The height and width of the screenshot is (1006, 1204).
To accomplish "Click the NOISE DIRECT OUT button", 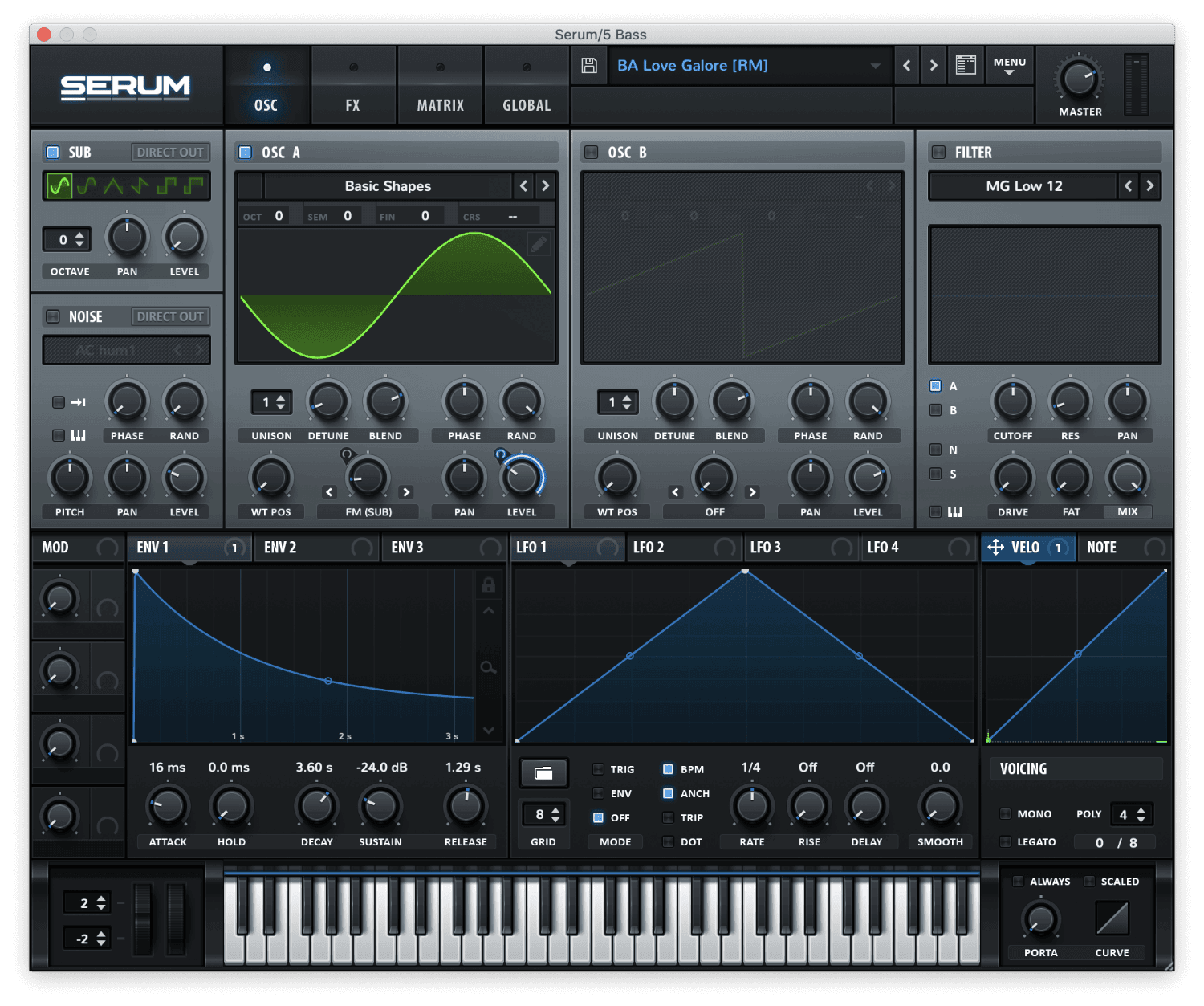I will tap(170, 316).
